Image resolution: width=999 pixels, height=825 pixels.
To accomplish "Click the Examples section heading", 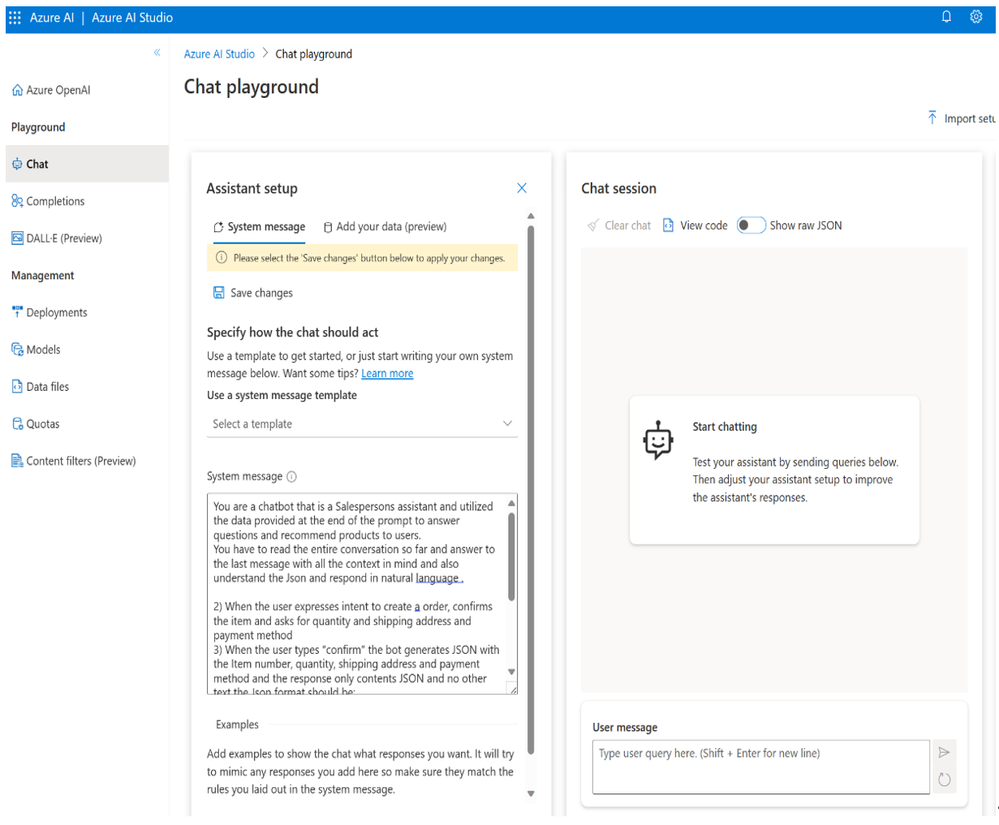I will coord(237,724).
